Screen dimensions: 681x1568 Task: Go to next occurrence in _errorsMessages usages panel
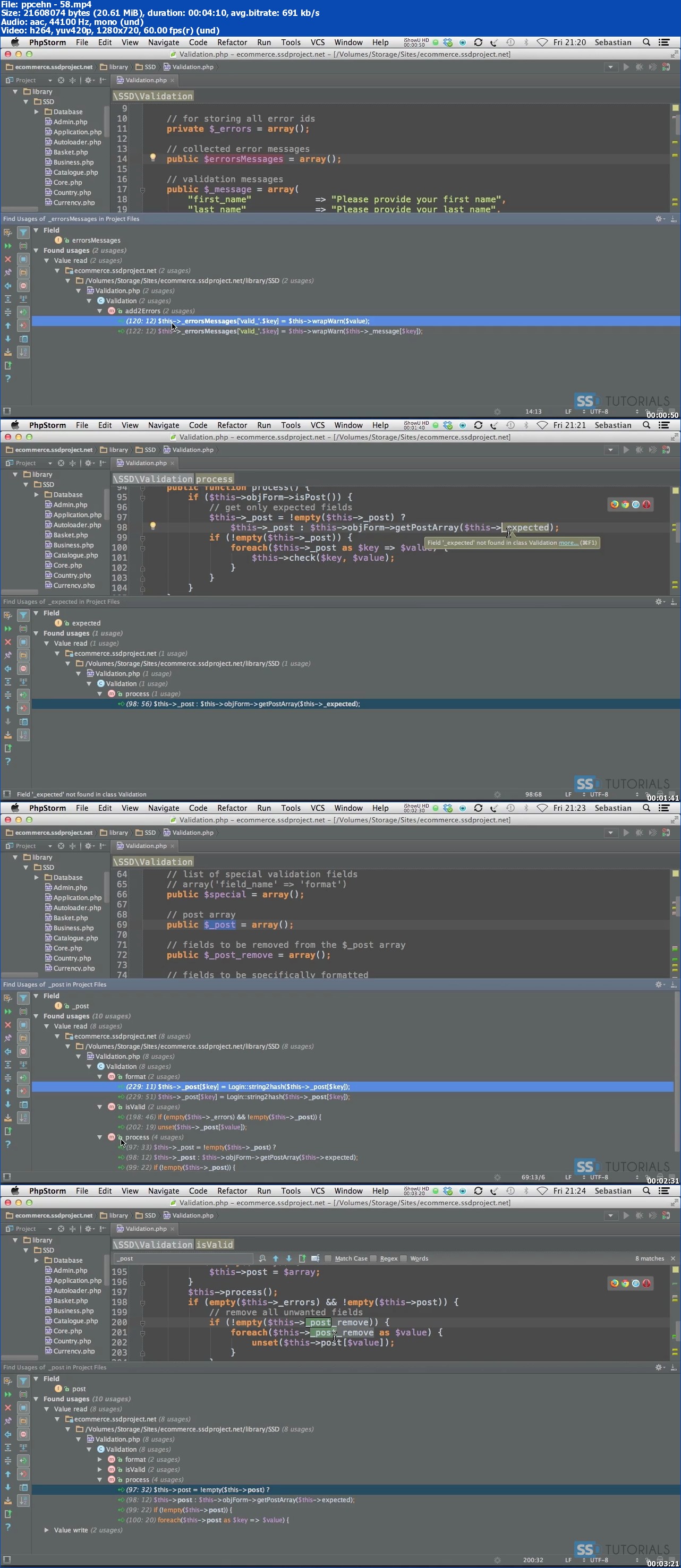8,339
